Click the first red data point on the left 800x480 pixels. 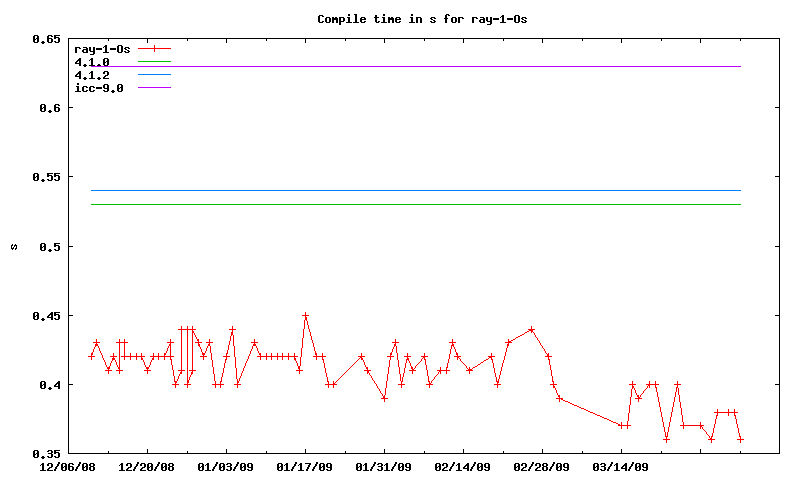point(91,356)
